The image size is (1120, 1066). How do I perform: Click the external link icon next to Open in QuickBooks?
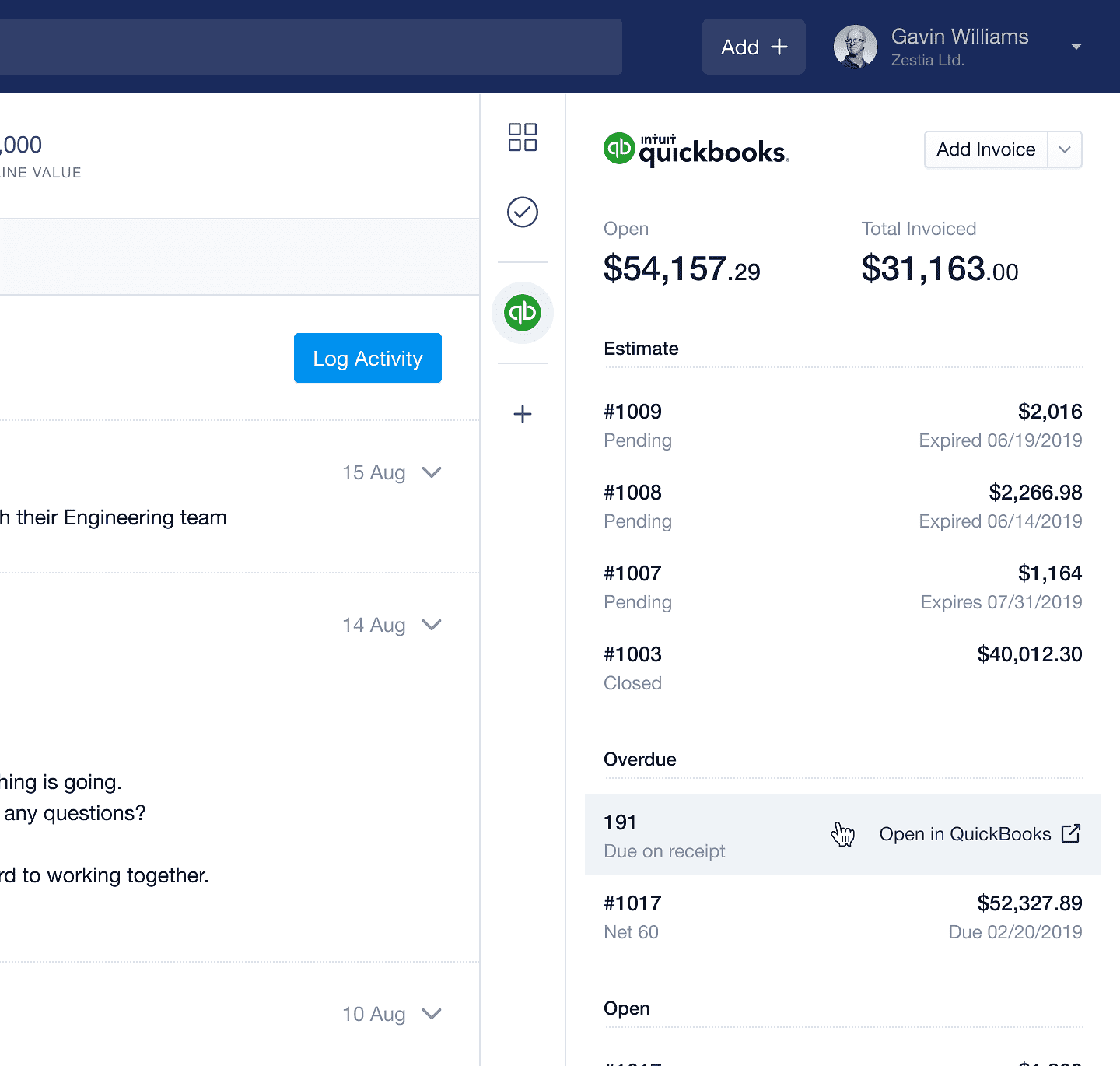[1071, 833]
